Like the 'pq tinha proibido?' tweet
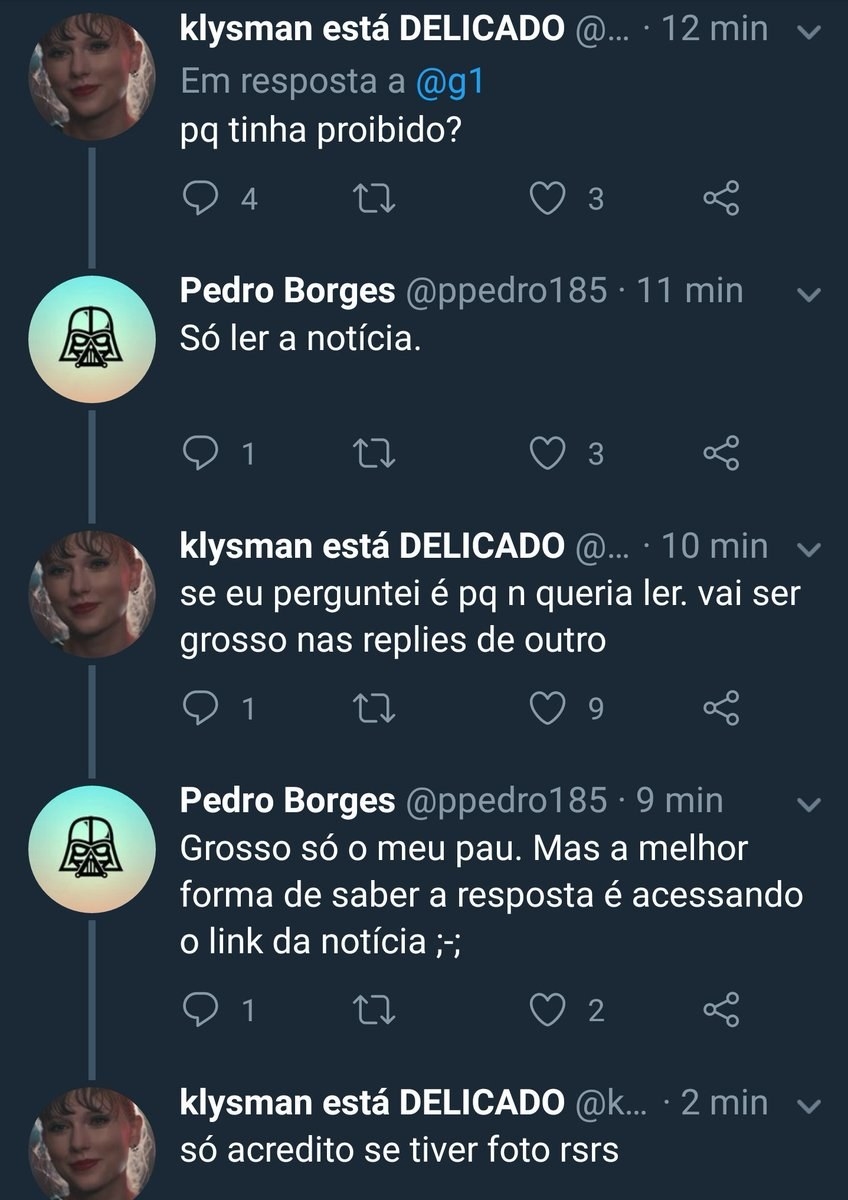848x1200 pixels. pyautogui.click(x=546, y=199)
